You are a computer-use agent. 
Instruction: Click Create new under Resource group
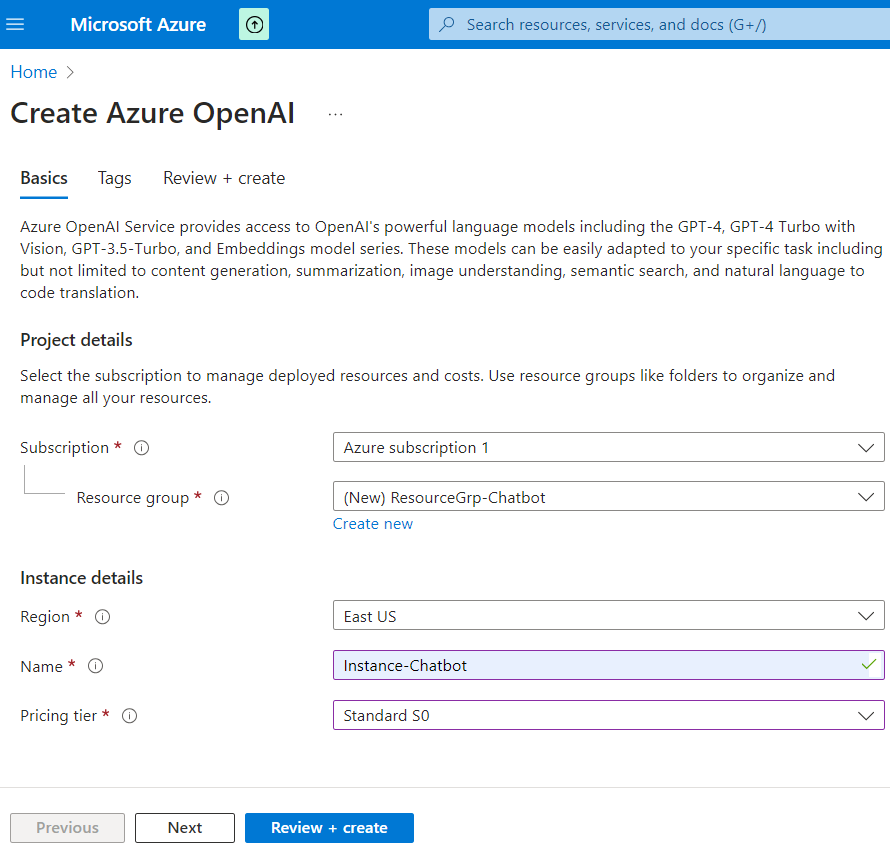tap(372, 523)
